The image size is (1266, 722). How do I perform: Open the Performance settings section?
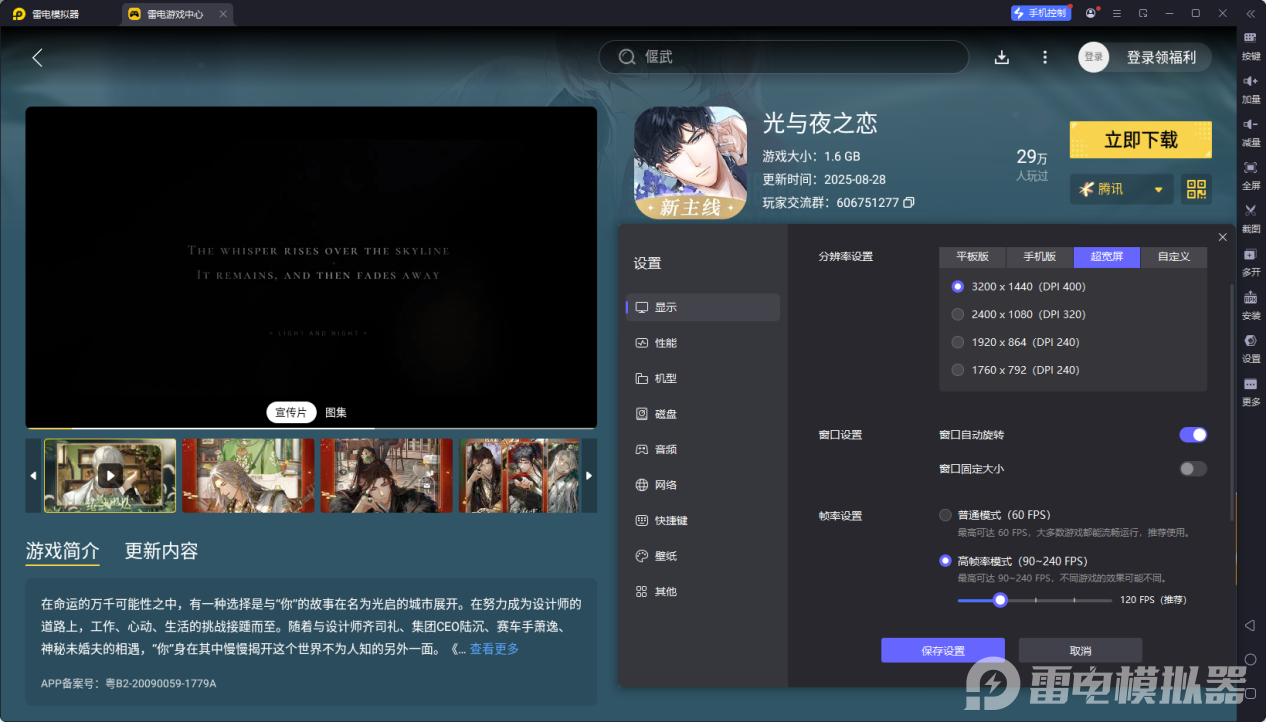[x=666, y=343]
